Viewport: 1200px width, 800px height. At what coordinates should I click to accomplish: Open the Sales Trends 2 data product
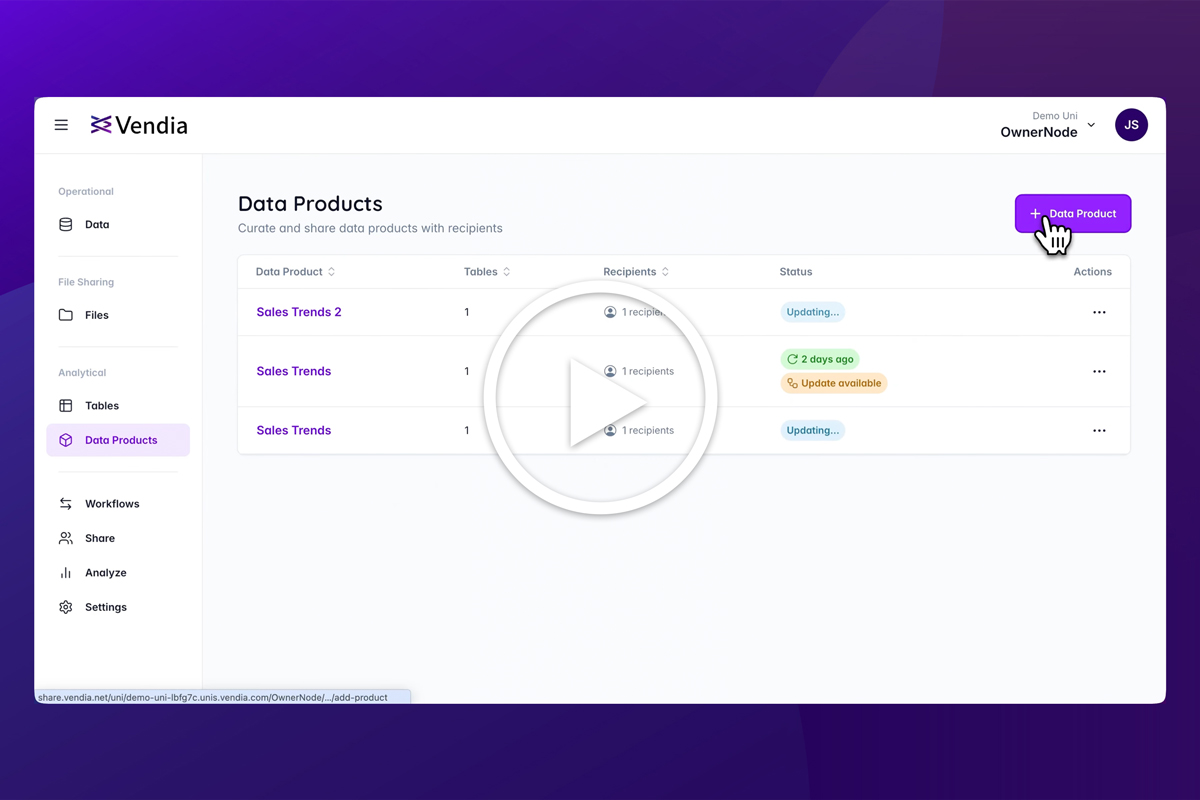click(299, 312)
